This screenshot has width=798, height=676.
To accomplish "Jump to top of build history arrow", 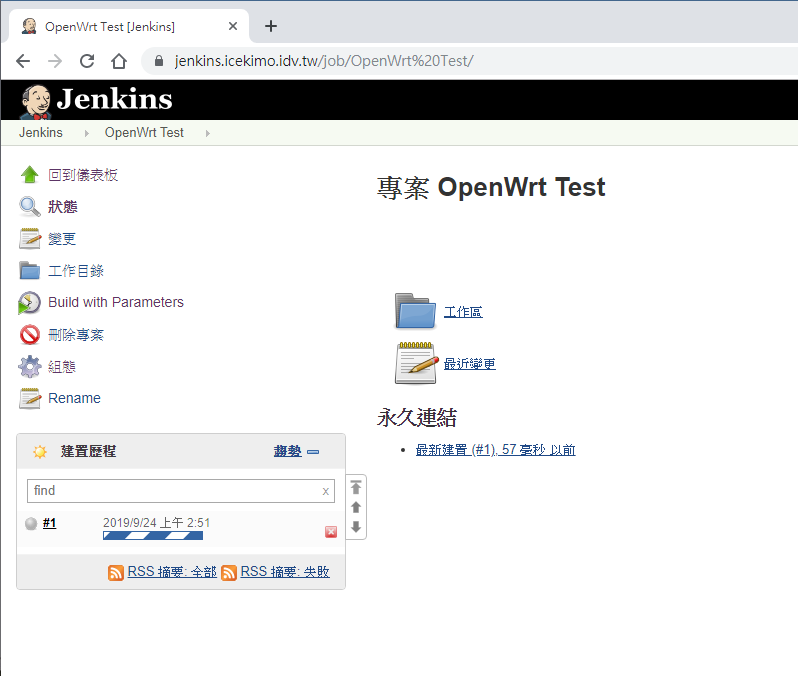I will (x=356, y=488).
